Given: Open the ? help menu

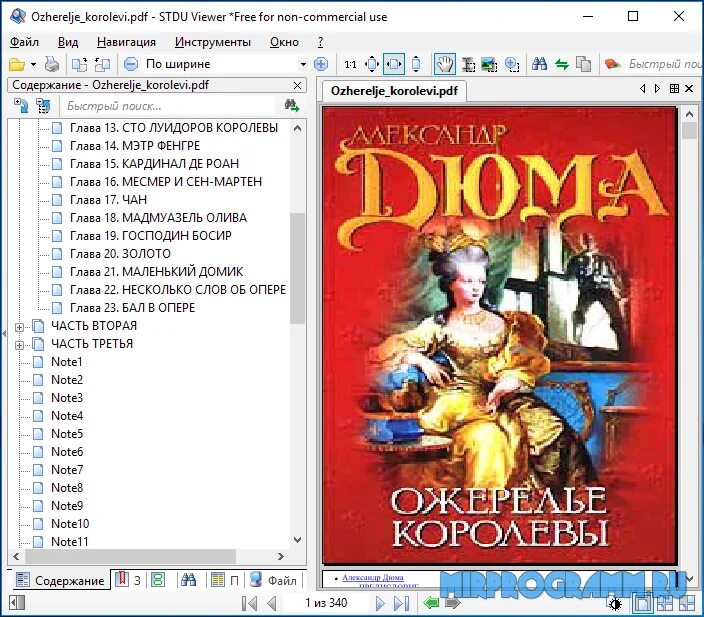Looking at the screenshot, I should 320,42.
